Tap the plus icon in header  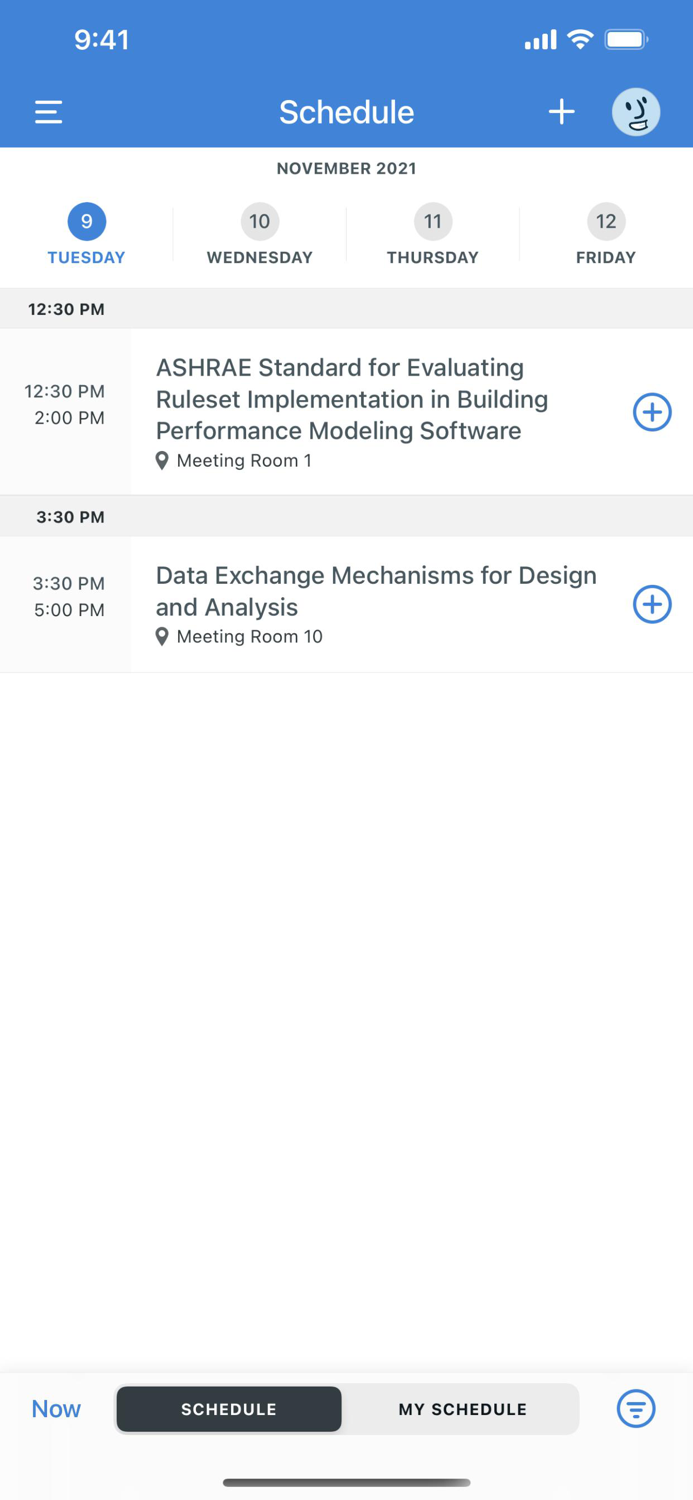562,112
